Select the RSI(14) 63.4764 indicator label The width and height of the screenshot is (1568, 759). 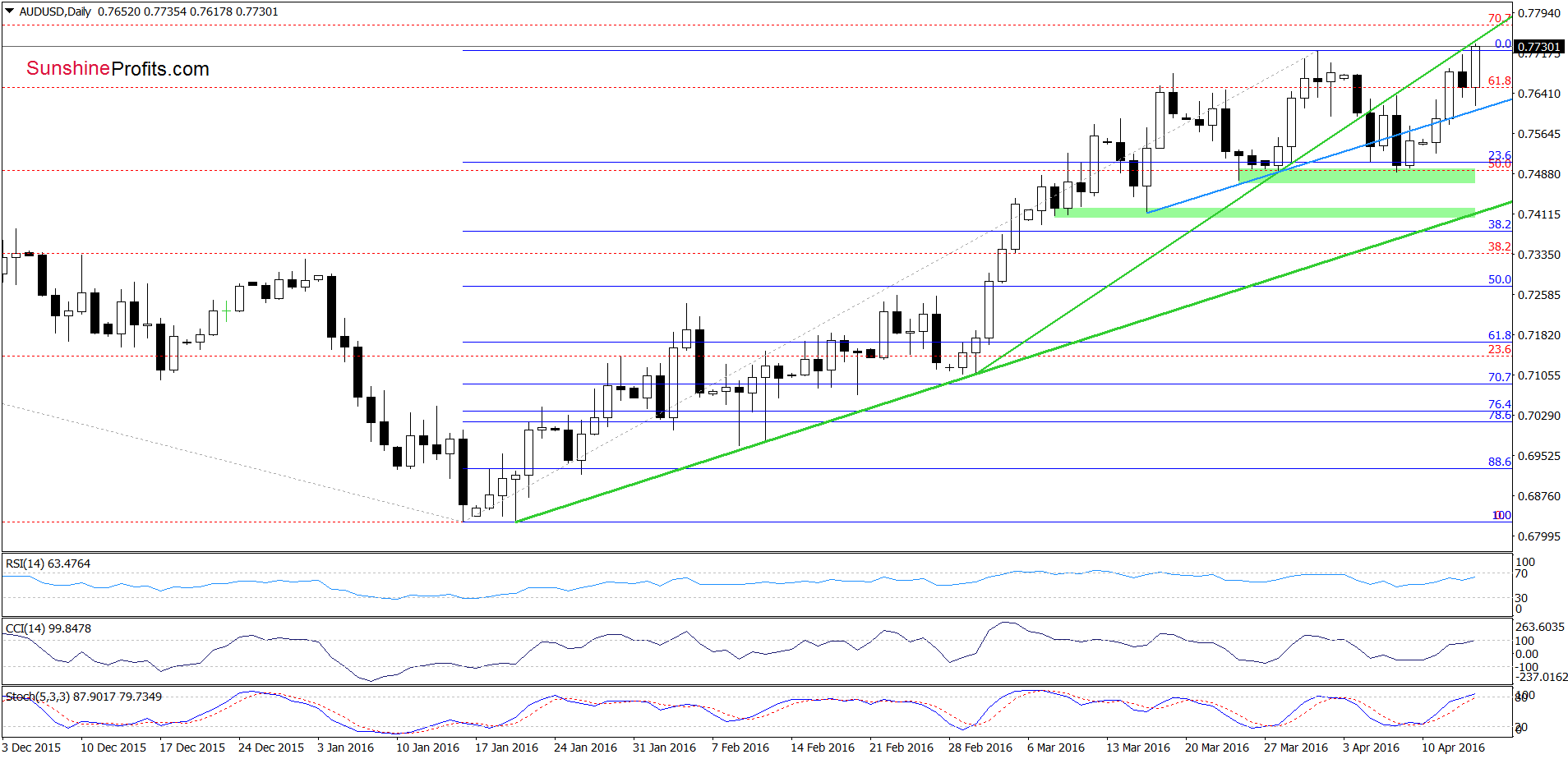48,563
